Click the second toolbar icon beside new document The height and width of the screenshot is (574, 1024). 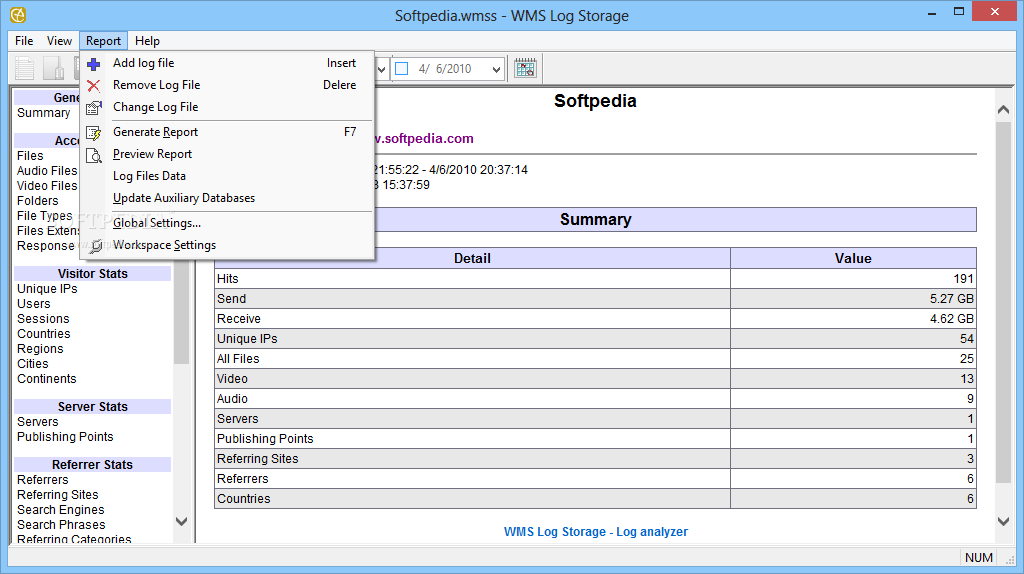pos(54,69)
